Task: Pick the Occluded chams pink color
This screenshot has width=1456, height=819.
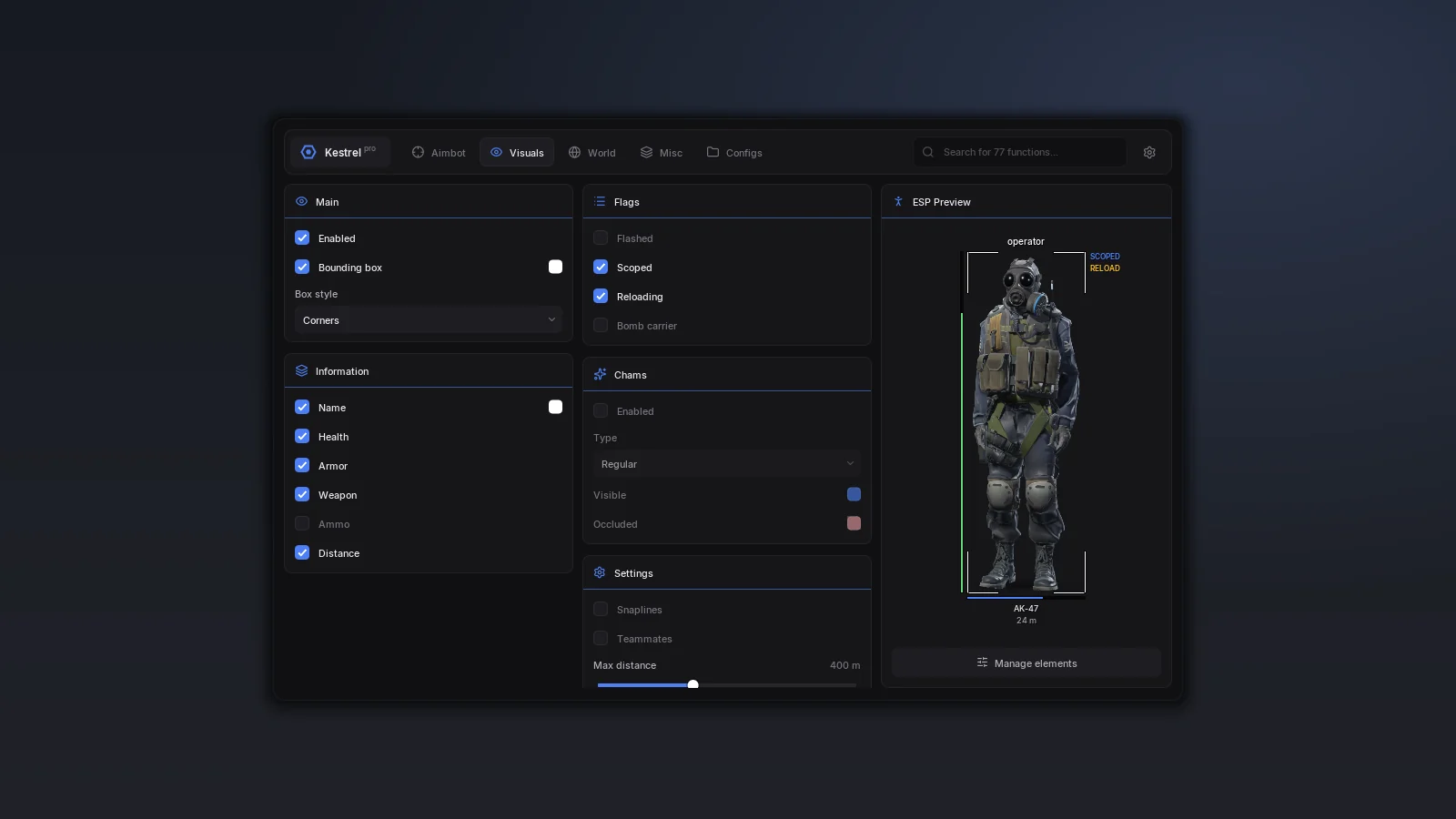Action: pyautogui.click(x=854, y=523)
